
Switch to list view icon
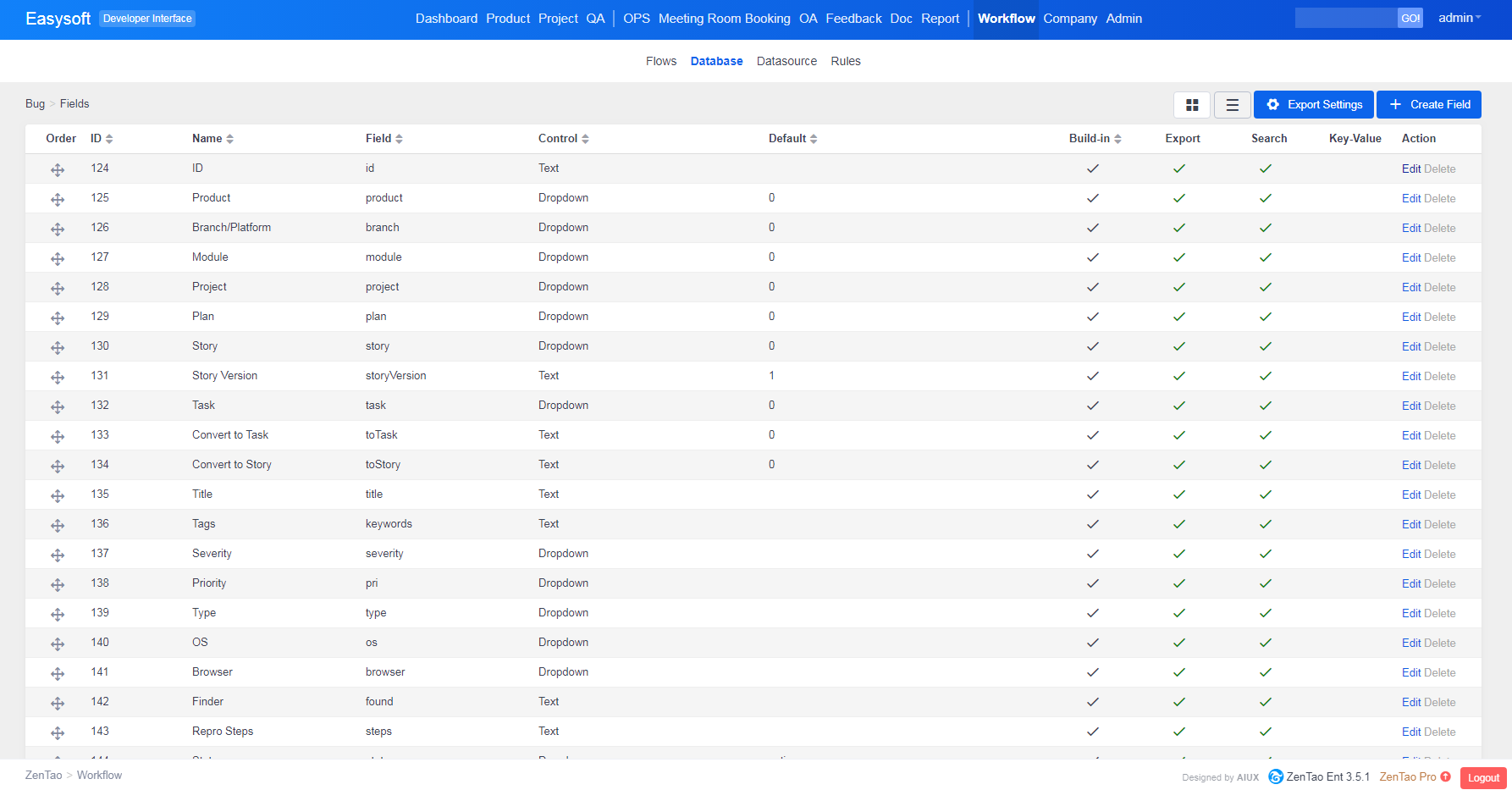[1232, 105]
